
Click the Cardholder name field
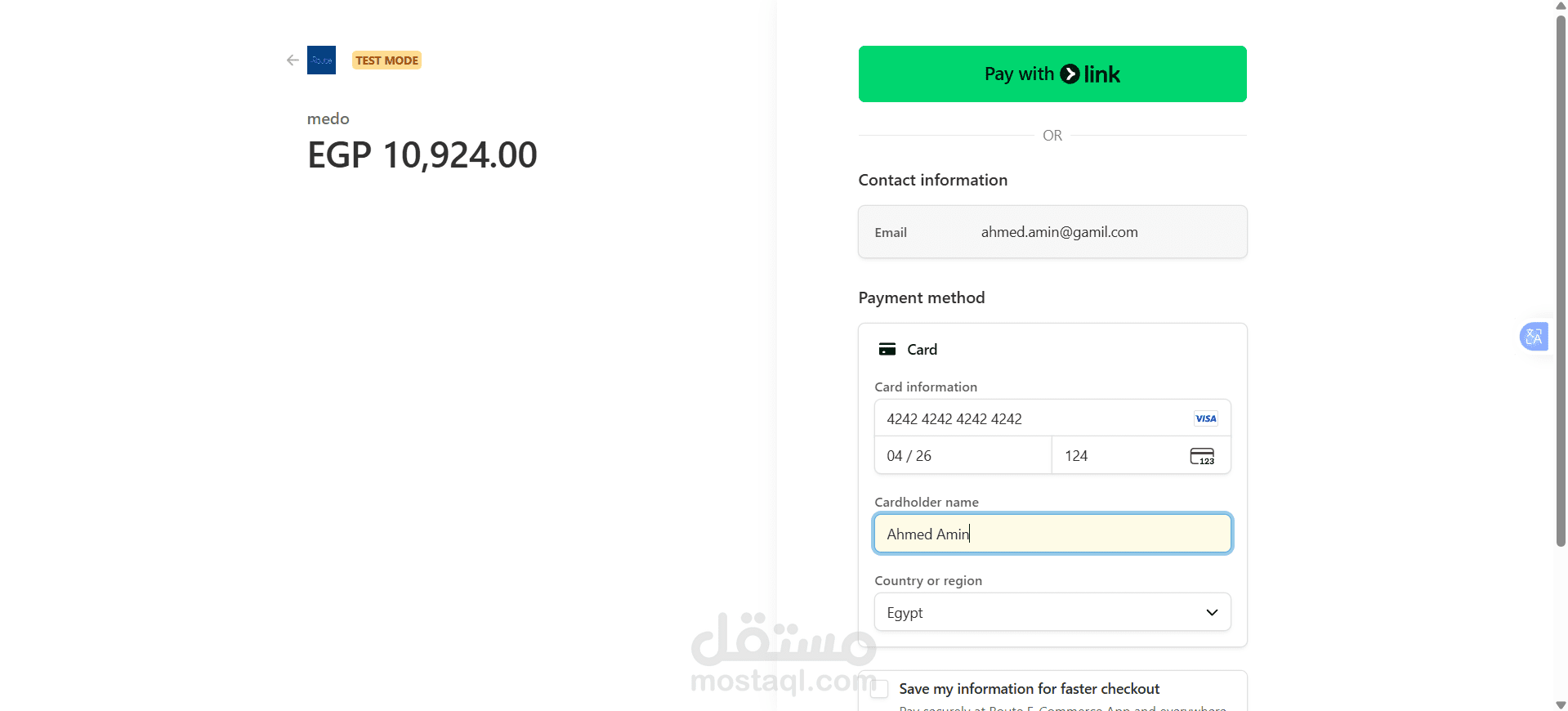[x=1052, y=534]
